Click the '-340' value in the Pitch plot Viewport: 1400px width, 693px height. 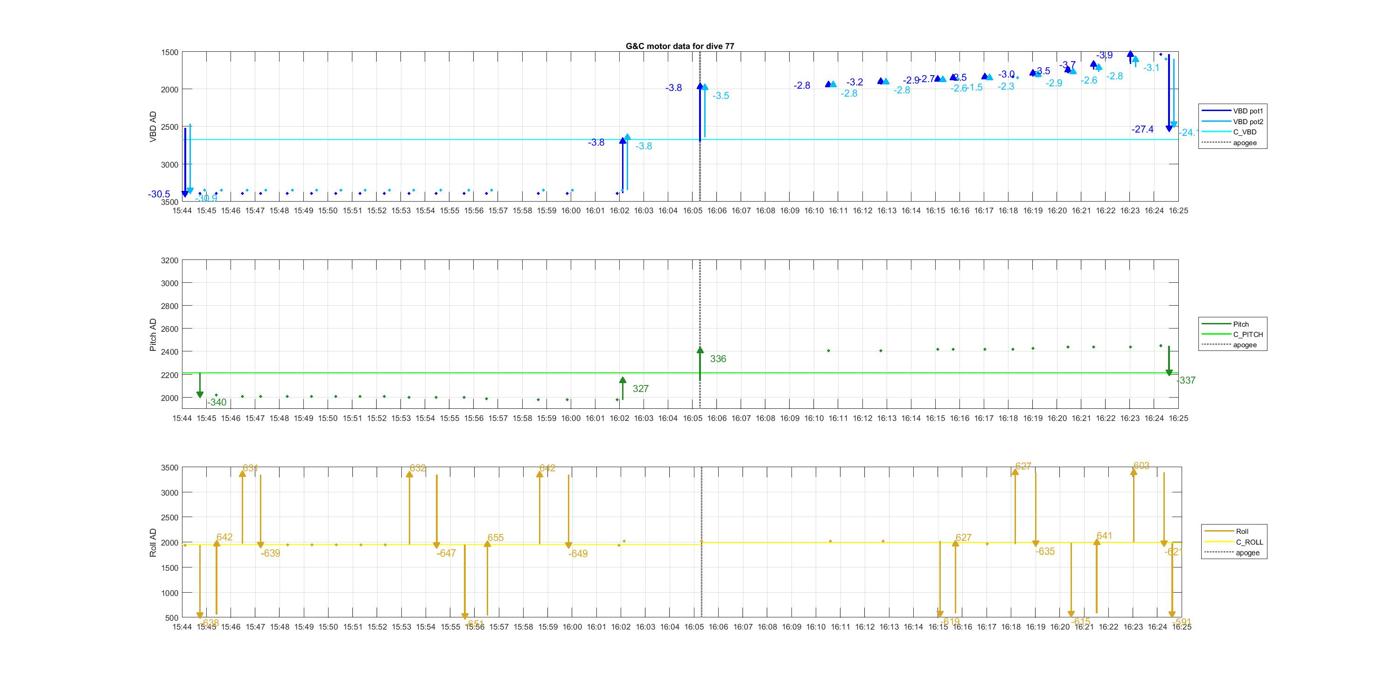(216, 403)
